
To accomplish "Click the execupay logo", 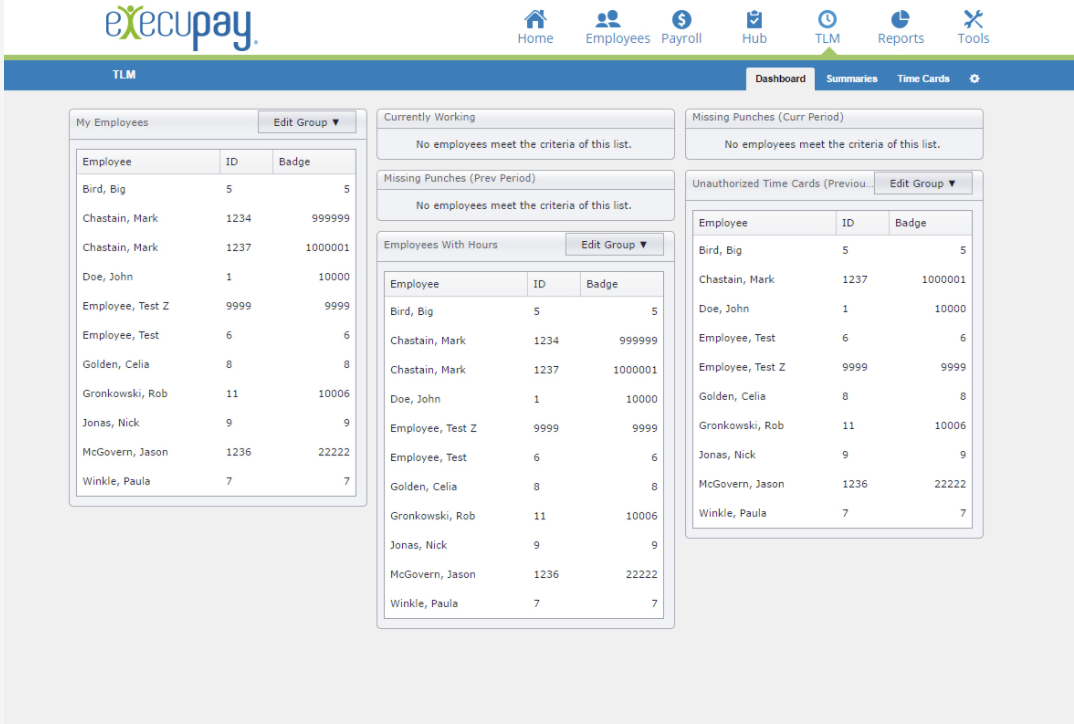I will coord(182,27).
